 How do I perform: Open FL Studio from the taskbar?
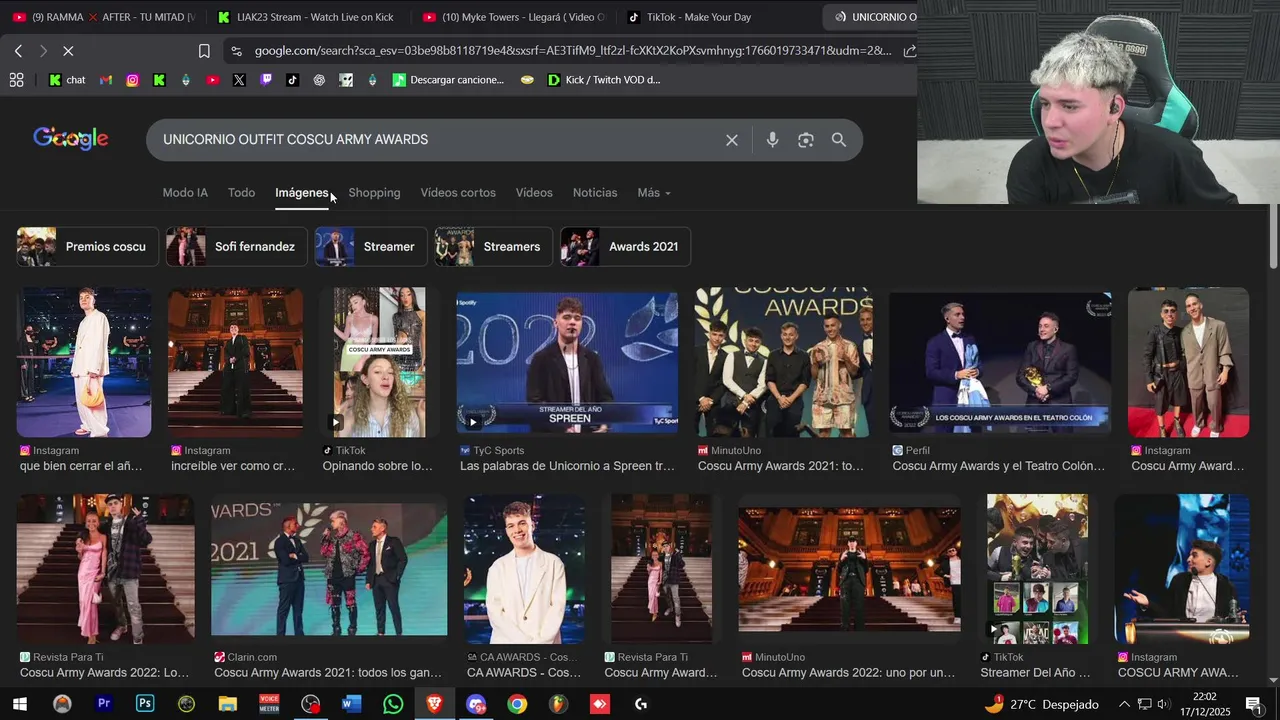tap(558, 704)
